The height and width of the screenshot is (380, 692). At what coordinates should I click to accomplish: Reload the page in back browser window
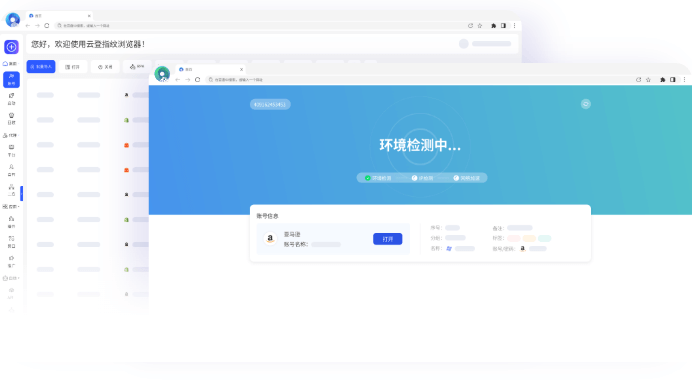pos(47,26)
